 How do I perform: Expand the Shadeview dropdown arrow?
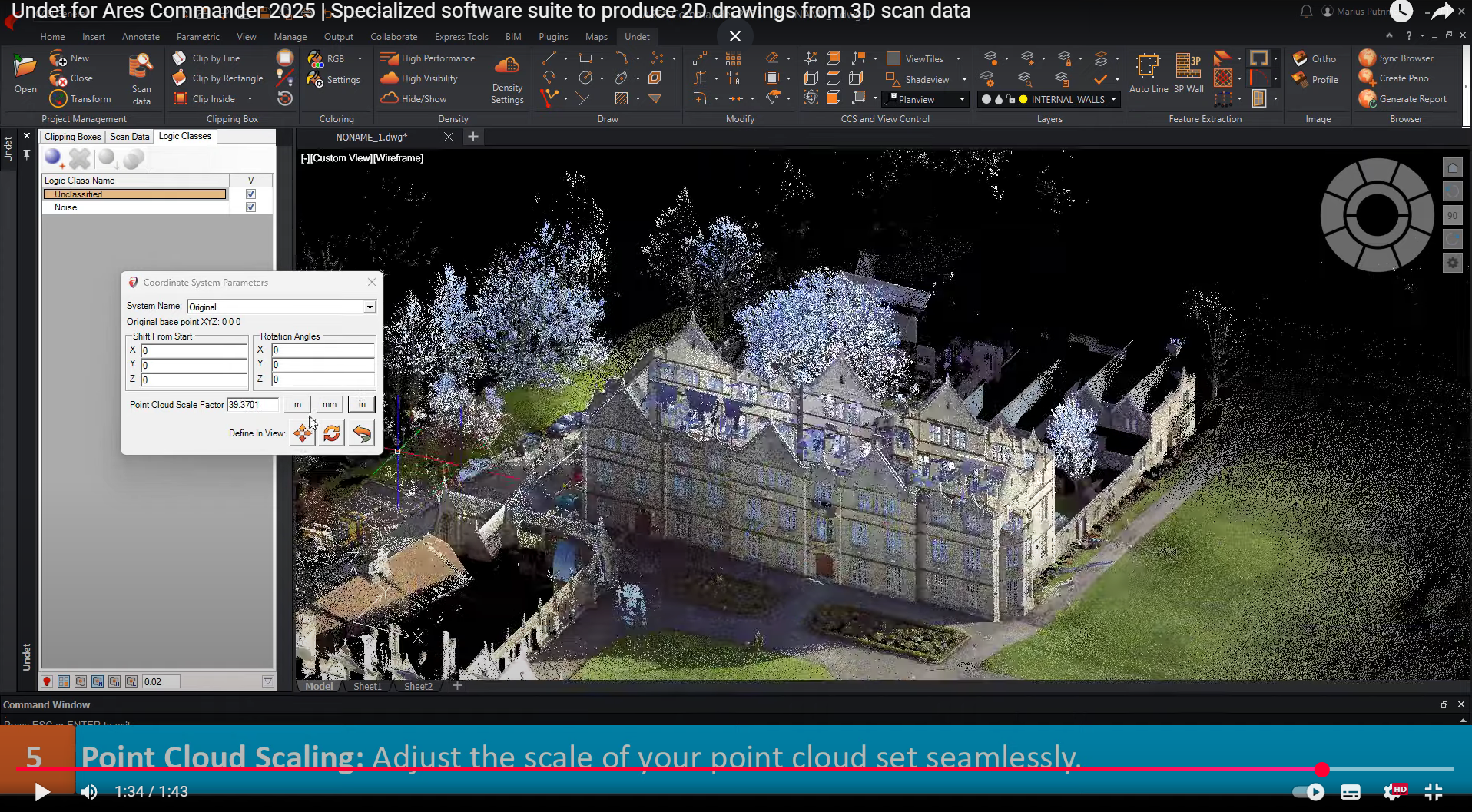[x=964, y=79]
